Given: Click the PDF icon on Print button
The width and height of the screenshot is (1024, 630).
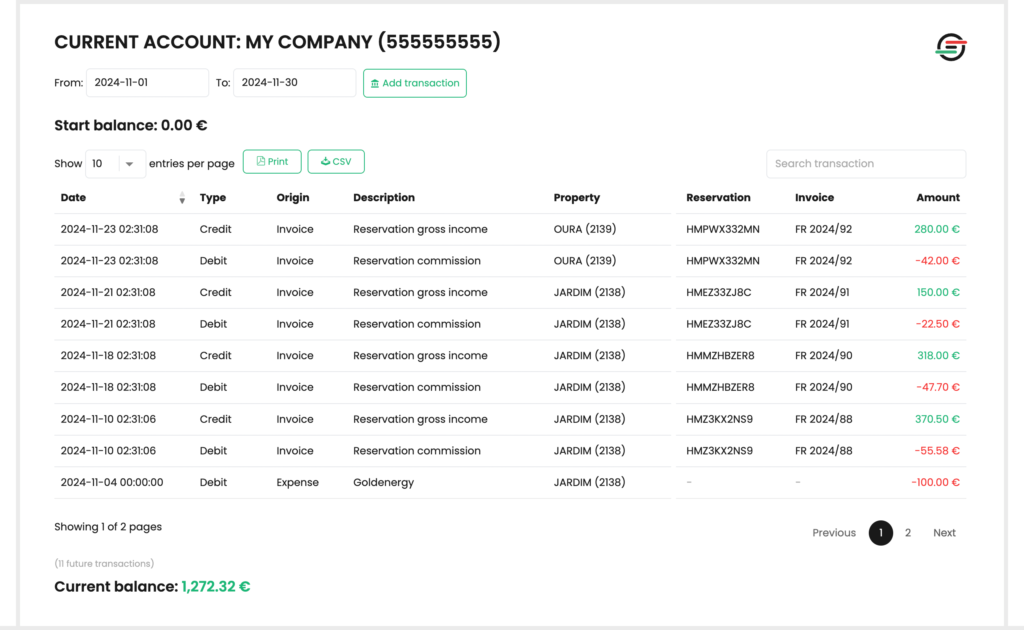Looking at the screenshot, I should tap(261, 161).
